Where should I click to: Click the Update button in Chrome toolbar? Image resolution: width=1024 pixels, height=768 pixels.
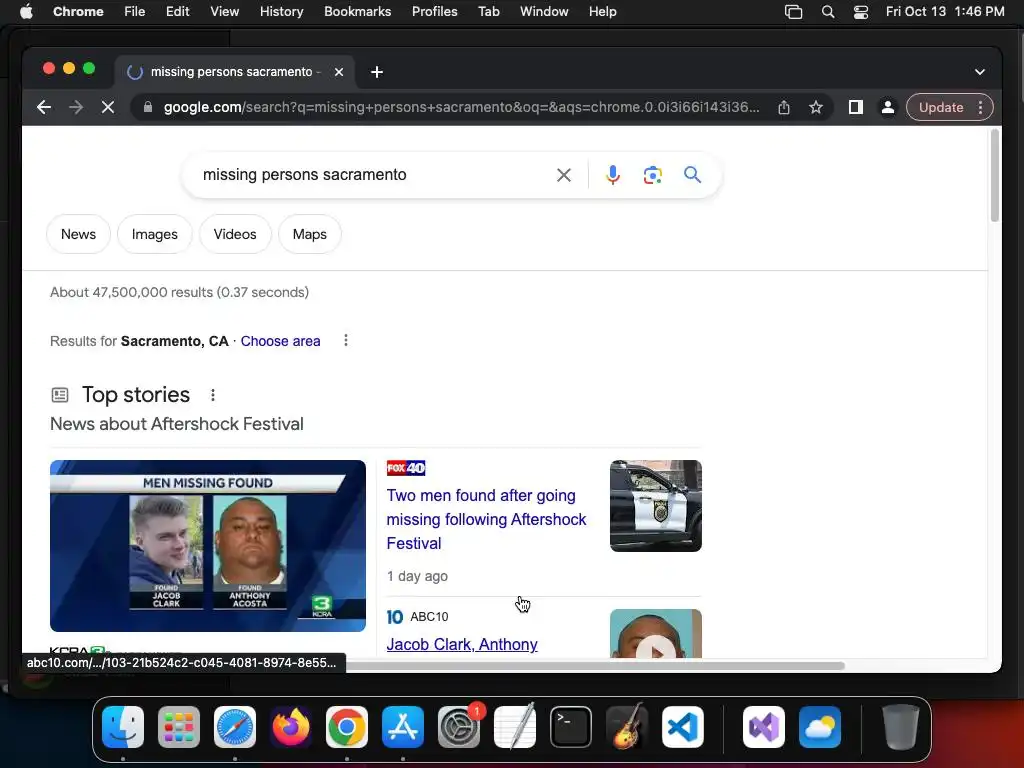(940, 107)
